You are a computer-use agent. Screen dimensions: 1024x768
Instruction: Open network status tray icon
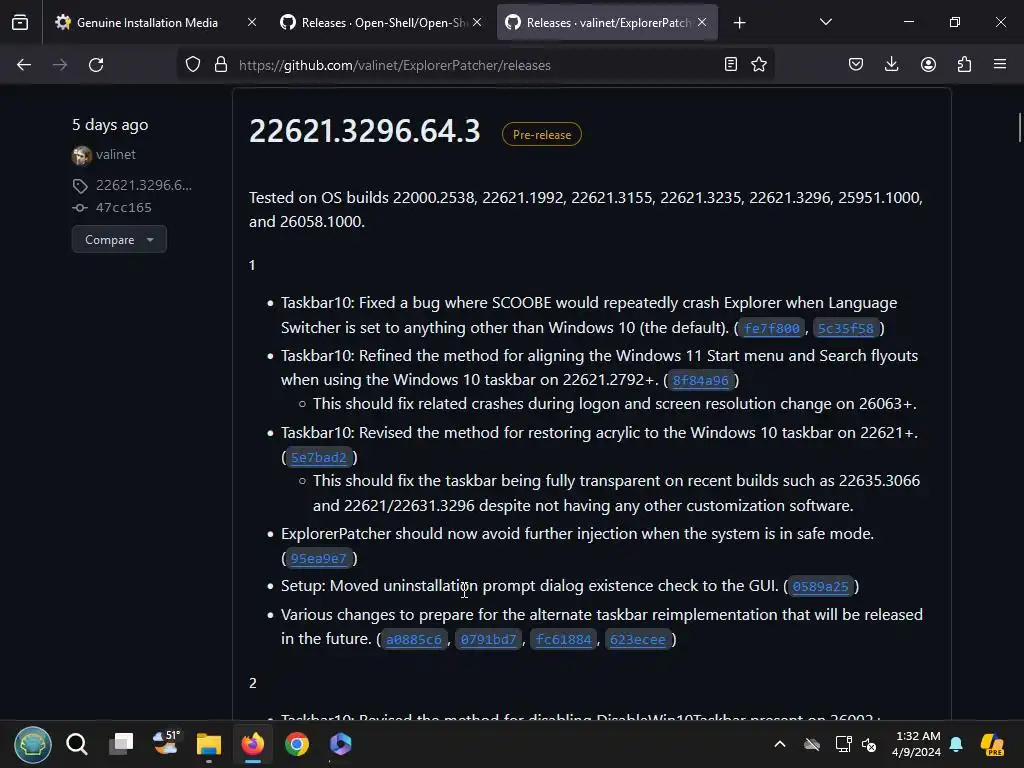[x=843, y=744]
